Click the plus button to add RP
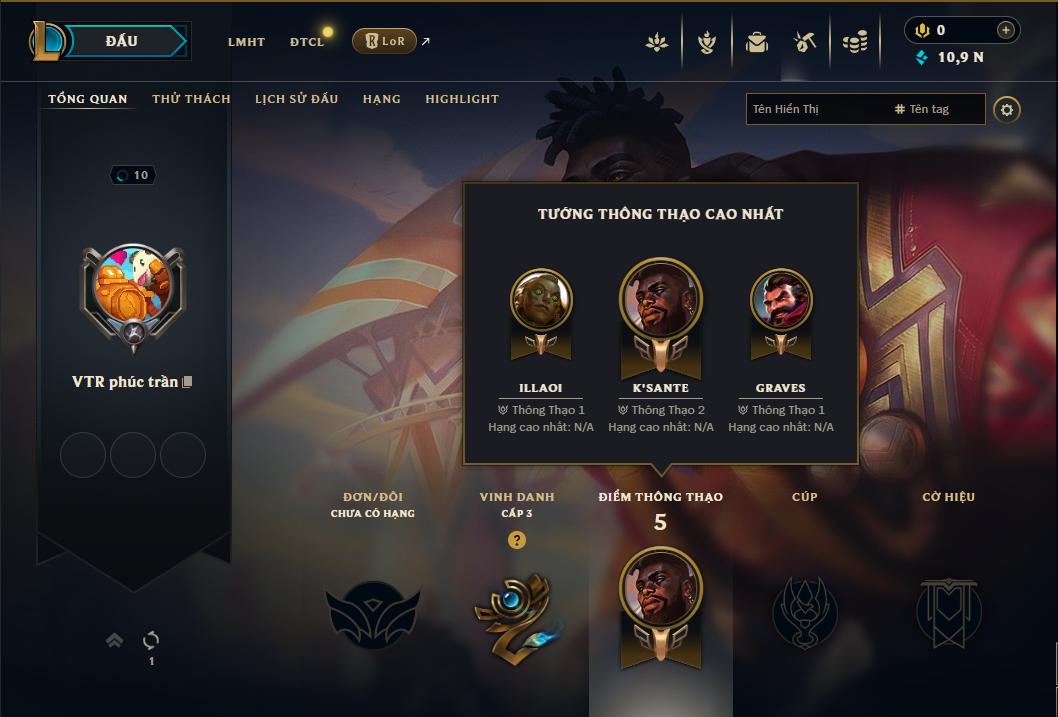Screen dimensions: 1058x717 pos(1005,30)
